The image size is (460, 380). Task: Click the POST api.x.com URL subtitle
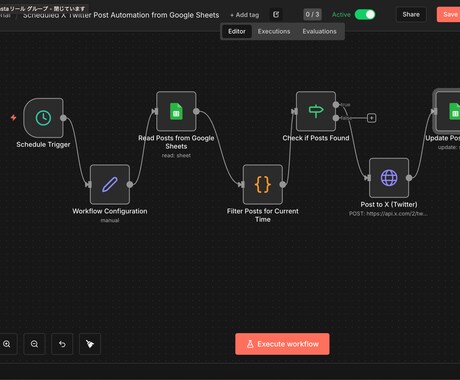pyautogui.click(x=388, y=214)
